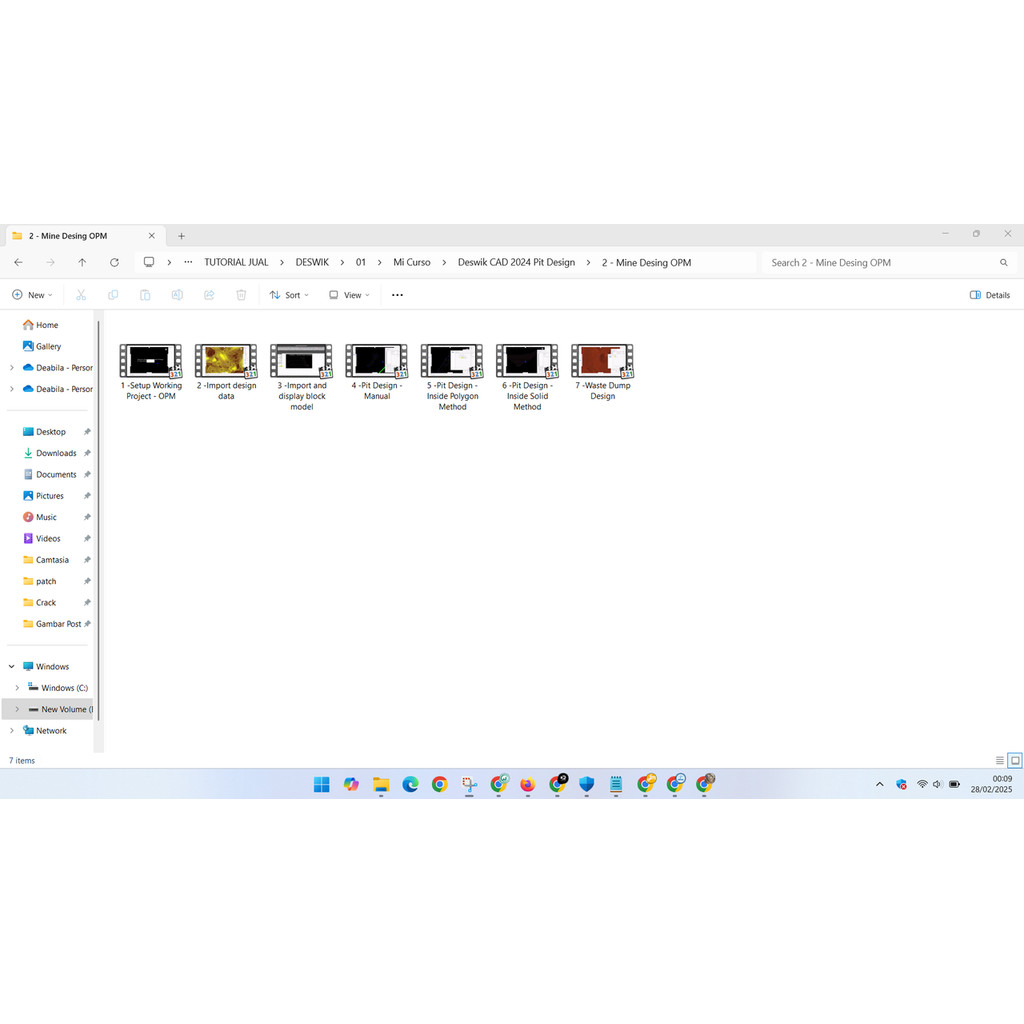Select 7 -Waste Dump Design video

tap(602, 373)
